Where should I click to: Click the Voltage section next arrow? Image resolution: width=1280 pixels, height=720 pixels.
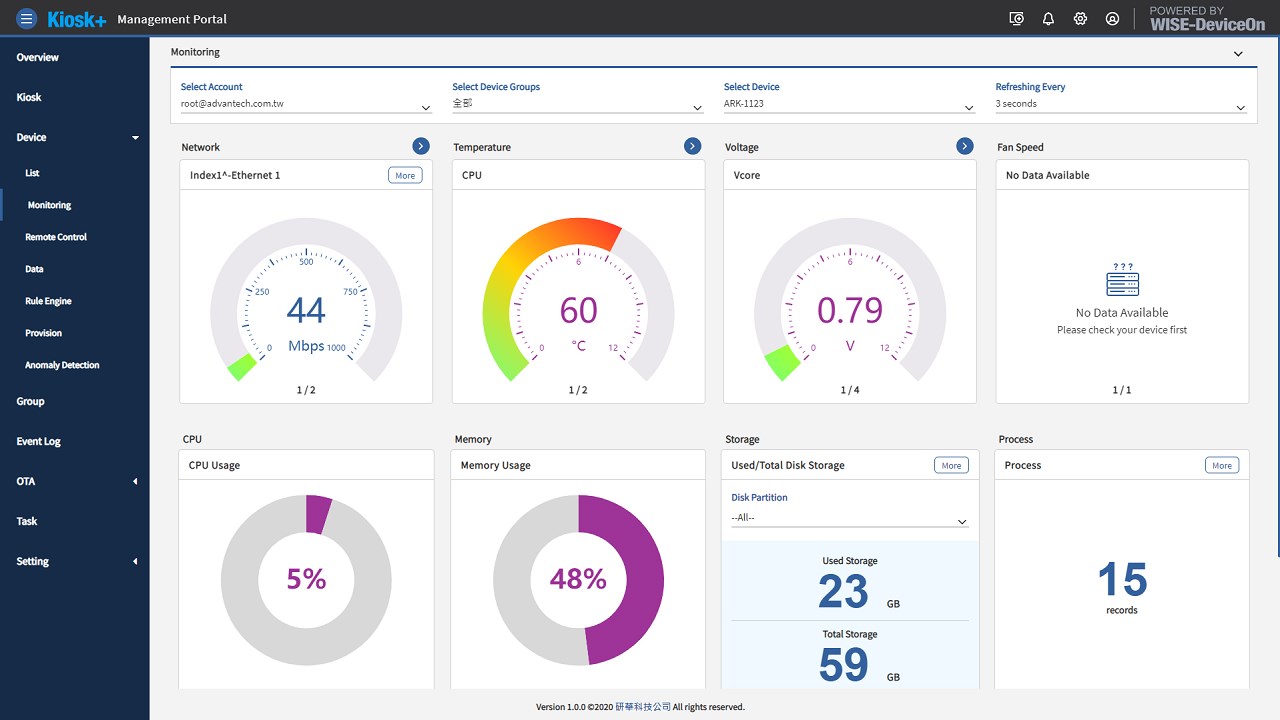coord(965,146)
